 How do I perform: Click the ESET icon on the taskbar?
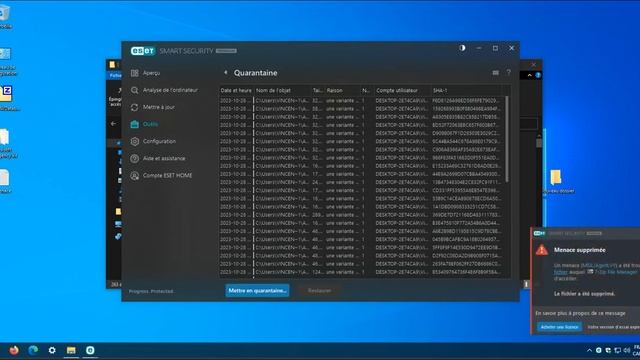tap(90, 350)
